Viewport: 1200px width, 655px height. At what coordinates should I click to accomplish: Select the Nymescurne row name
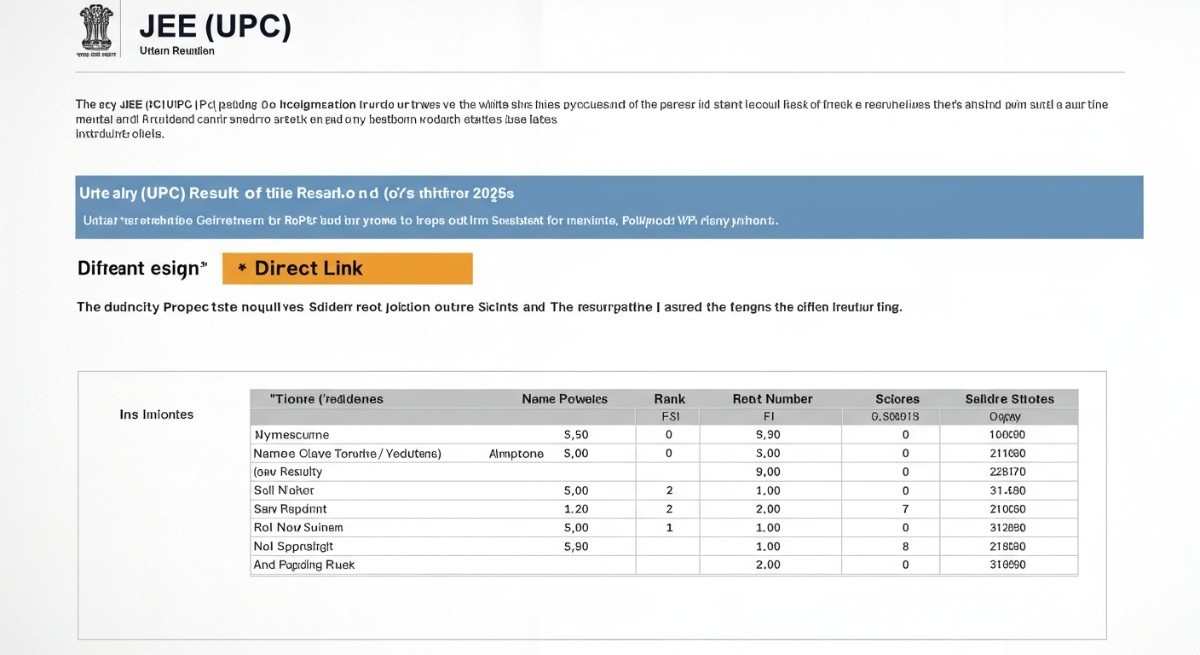[291, 435]
